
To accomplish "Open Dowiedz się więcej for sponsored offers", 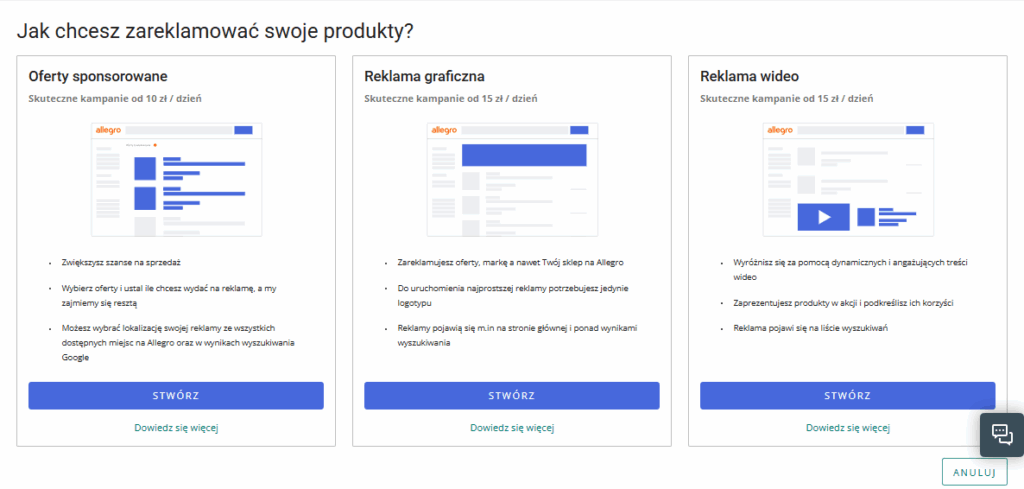I will click(176, 428).
